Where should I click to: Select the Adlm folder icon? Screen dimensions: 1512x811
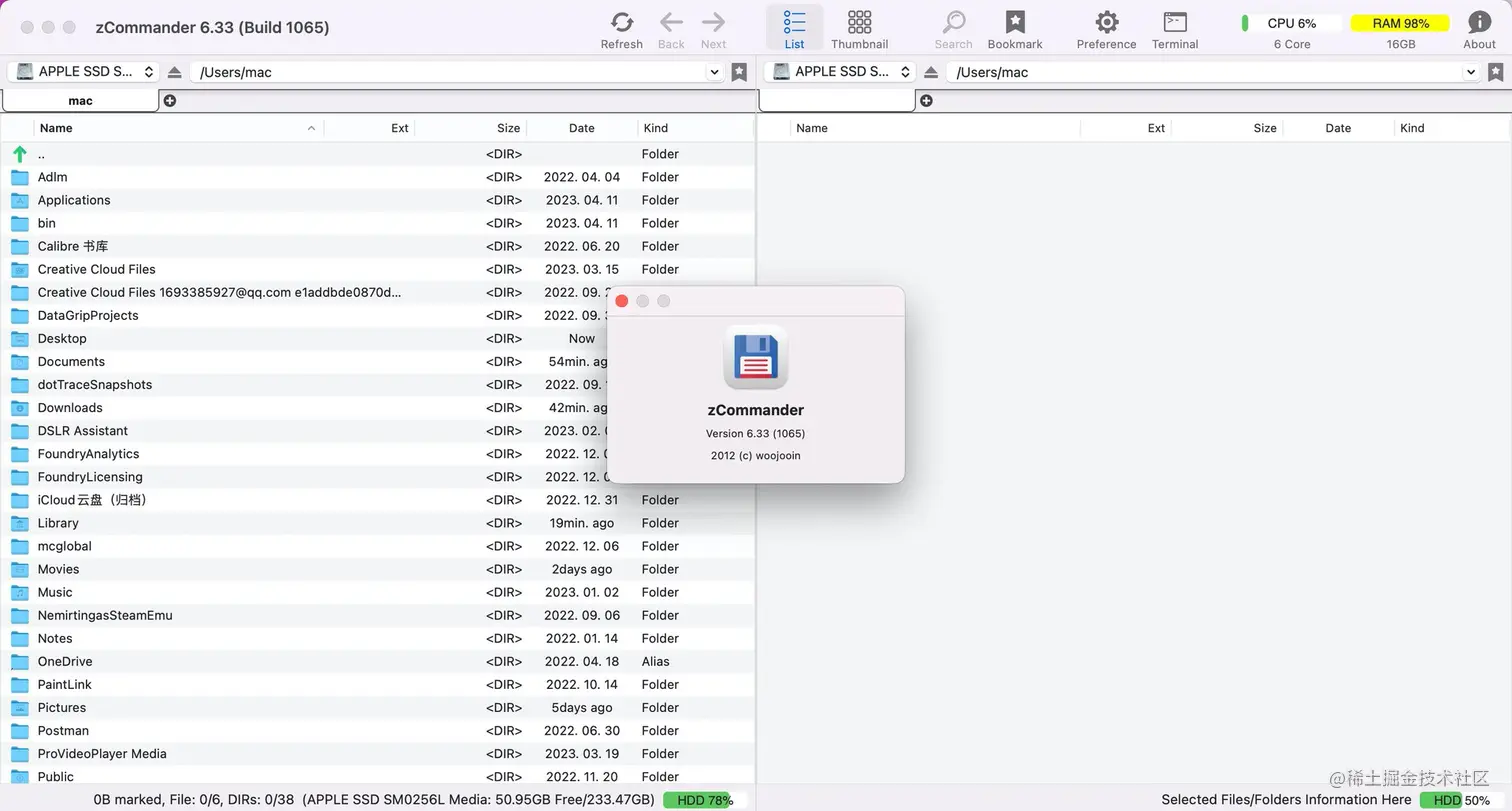pyautogui.click(x=20, y=177)
